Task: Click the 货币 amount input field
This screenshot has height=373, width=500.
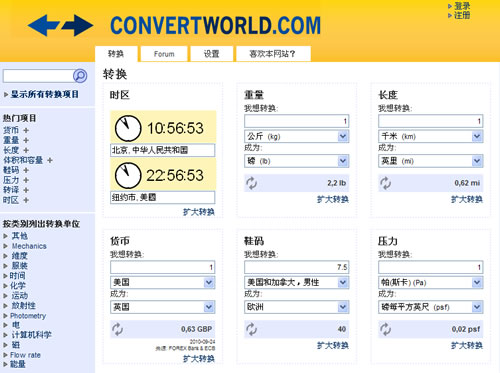Action: click(163, 267)
